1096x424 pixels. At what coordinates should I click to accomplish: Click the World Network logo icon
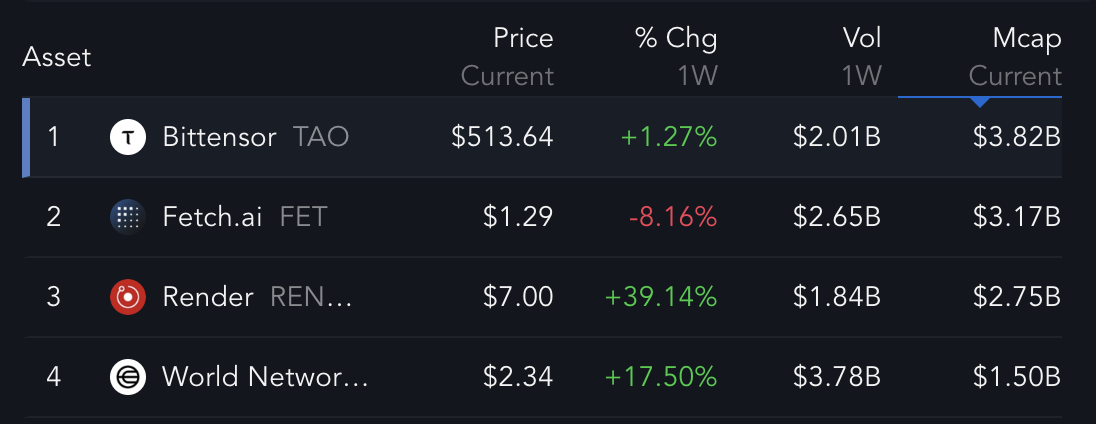pos(128,377)
